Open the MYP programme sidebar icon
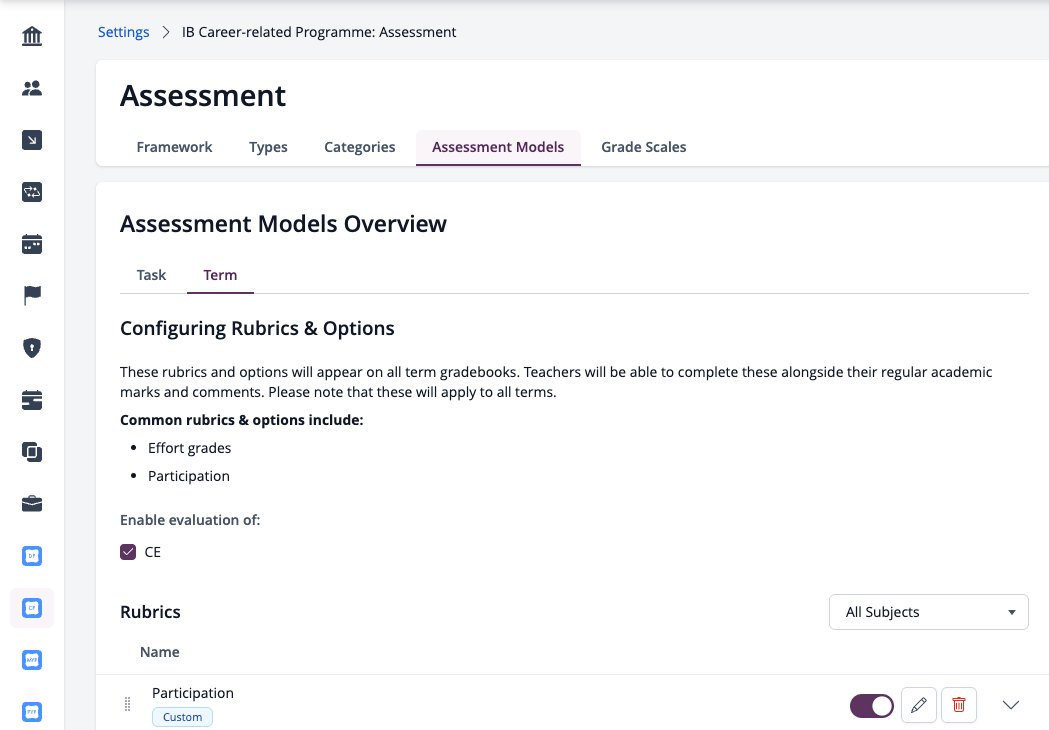The width and height of the screenshot is (1049, 730). (31, 660)
